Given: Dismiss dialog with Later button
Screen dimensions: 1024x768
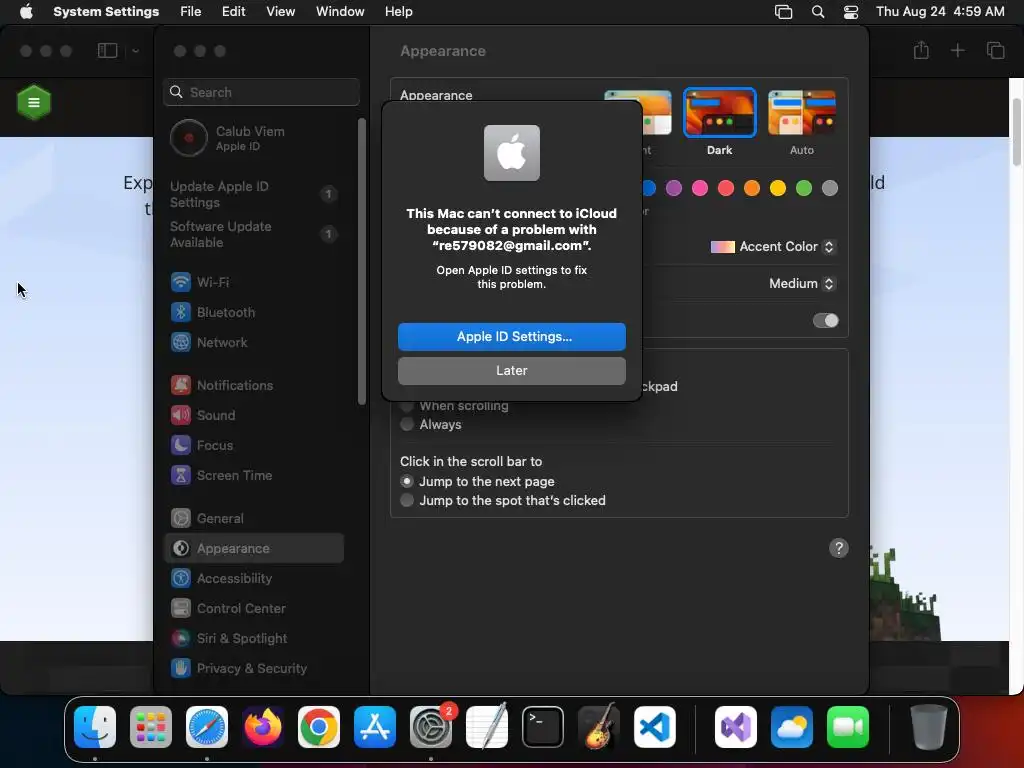Looking at the screenshot, I should 512,371.
